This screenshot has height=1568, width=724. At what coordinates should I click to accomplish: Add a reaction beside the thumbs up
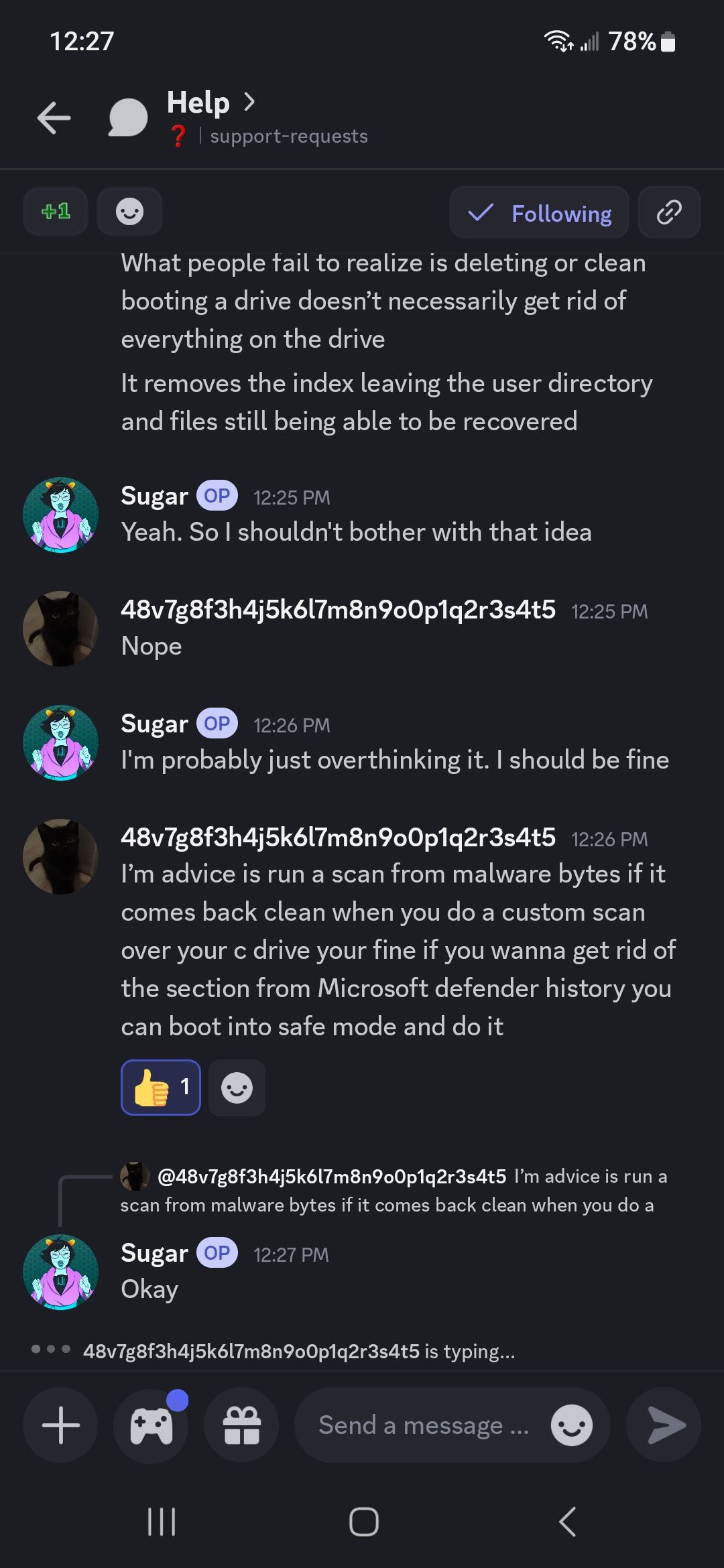coord(237,1087)
